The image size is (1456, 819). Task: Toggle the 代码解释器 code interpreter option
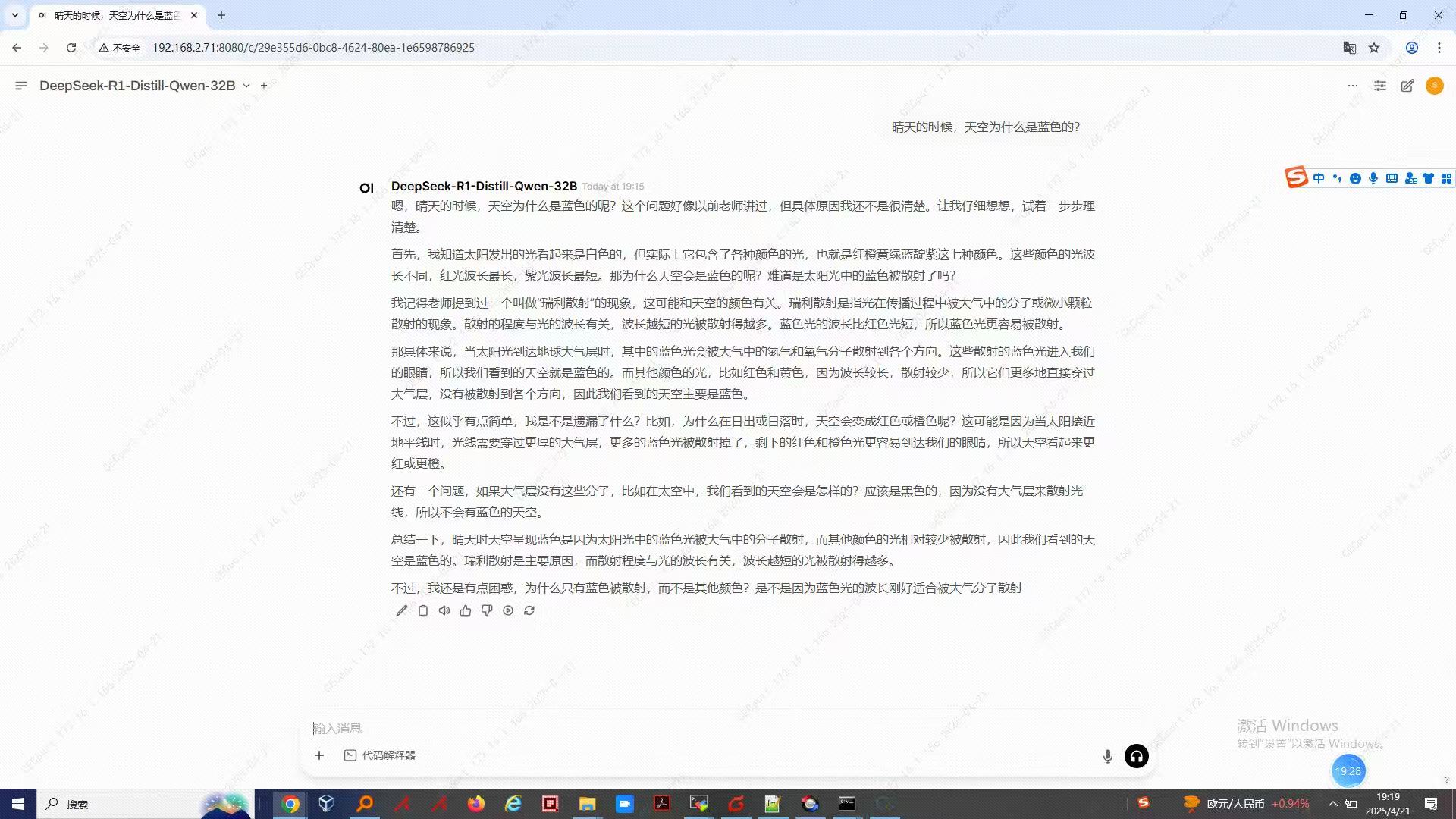(x=380, y=755)
